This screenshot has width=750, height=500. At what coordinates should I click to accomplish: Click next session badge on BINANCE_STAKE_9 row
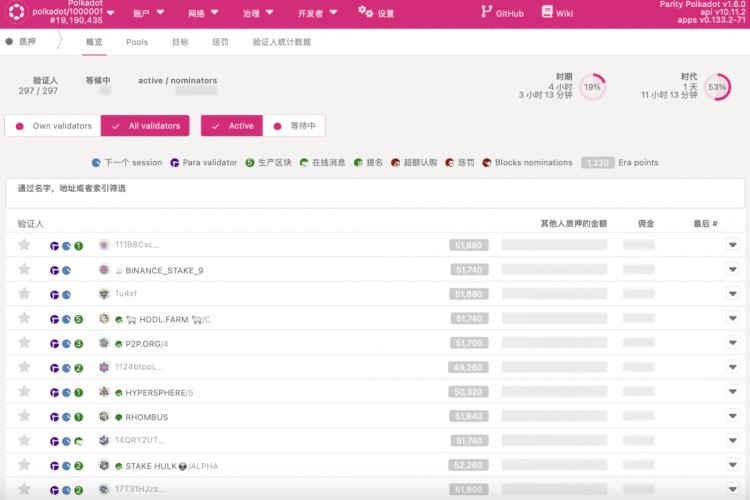click(66, 270)
